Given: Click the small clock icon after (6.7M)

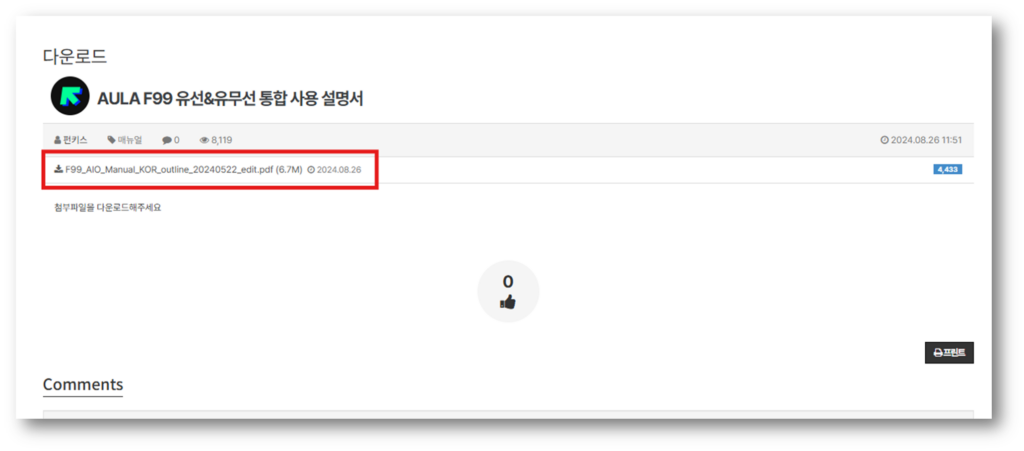Looking at the screenshot, I should coord(311,169).
